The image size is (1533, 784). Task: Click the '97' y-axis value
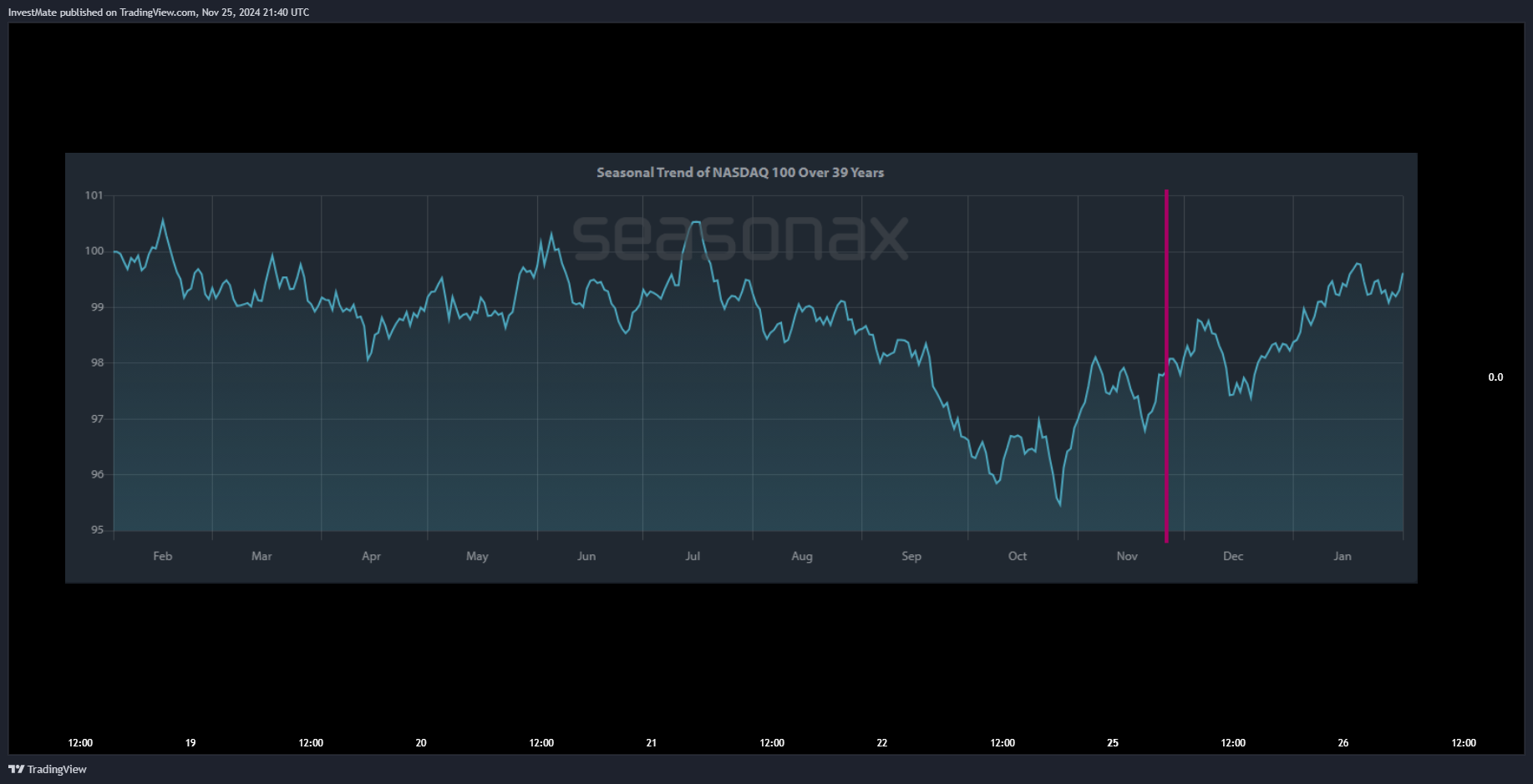coord(98,418)
